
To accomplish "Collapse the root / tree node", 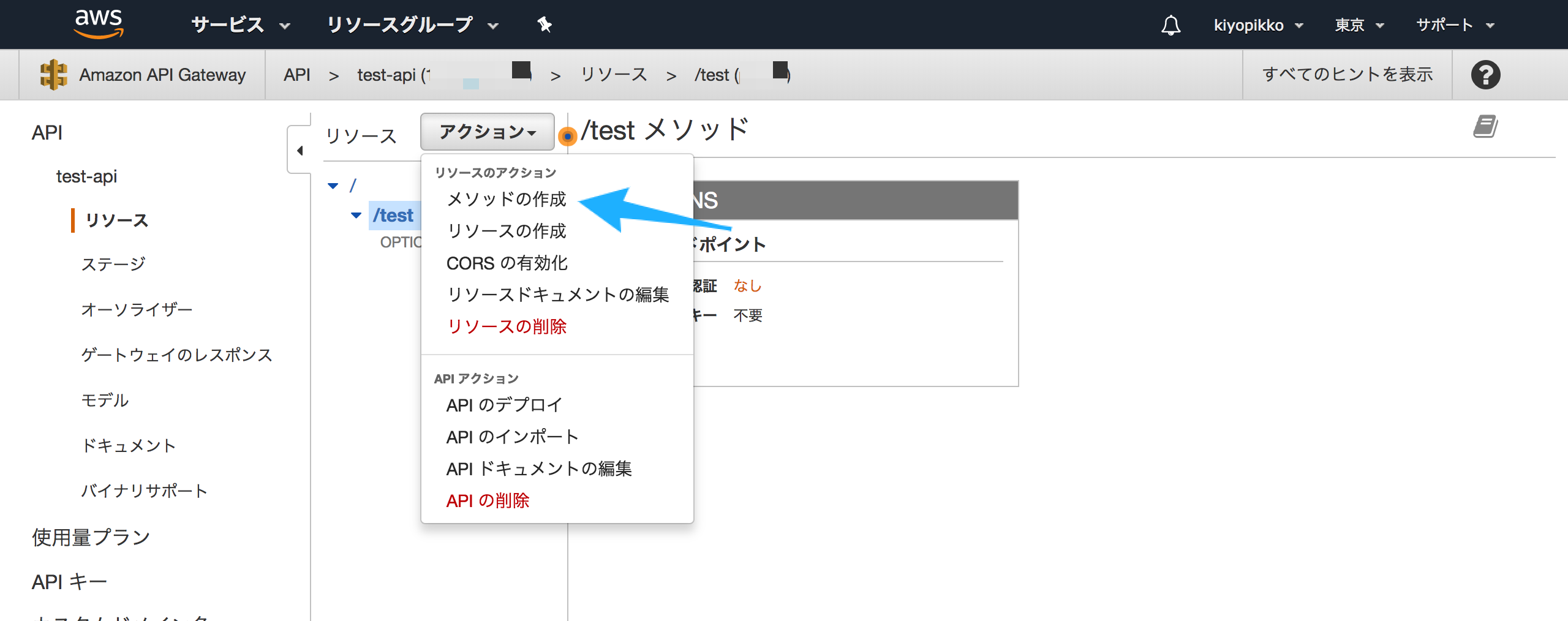I will click(333, 186).
